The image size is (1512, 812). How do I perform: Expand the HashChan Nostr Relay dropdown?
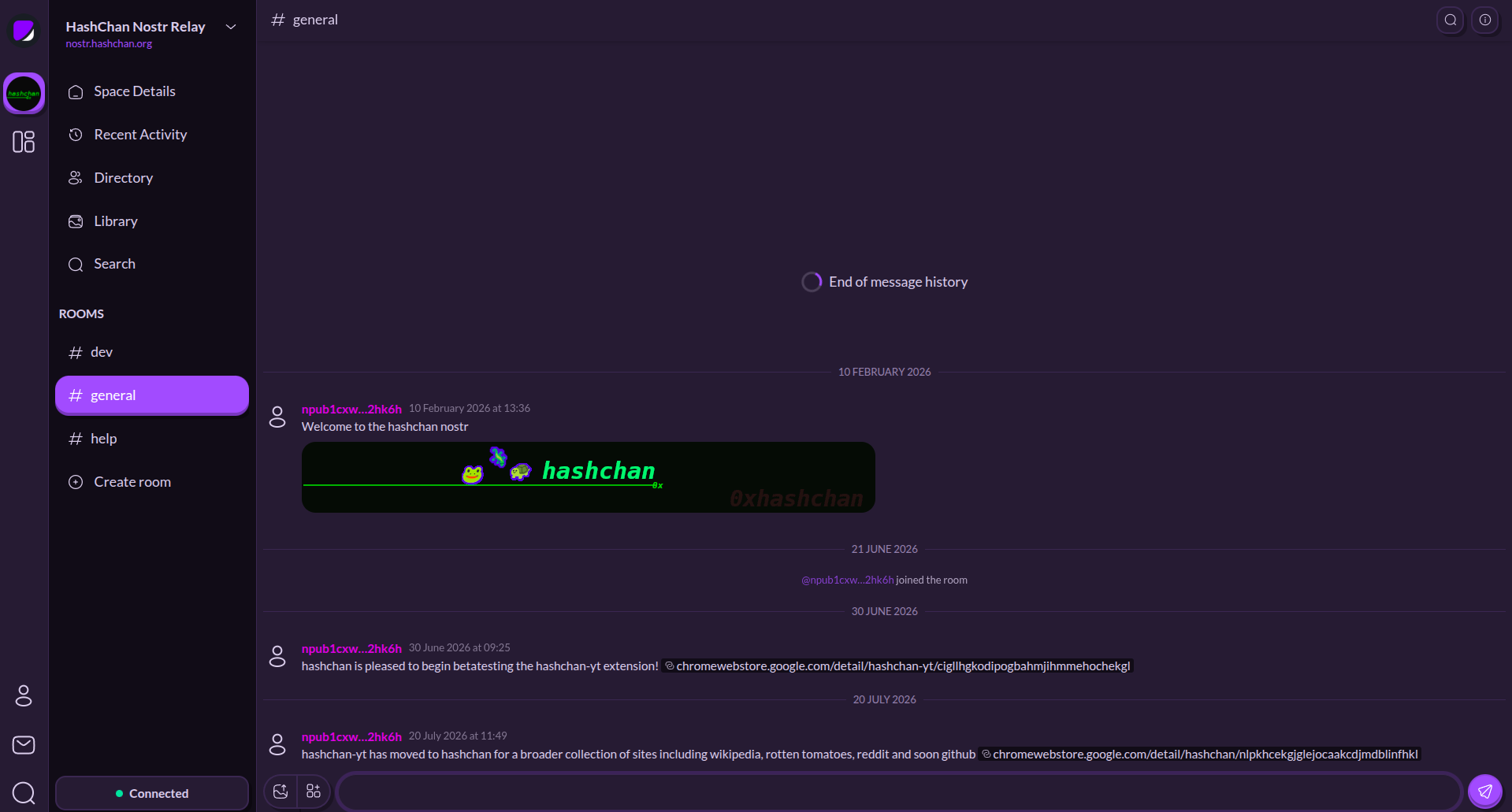click(231, 27)
